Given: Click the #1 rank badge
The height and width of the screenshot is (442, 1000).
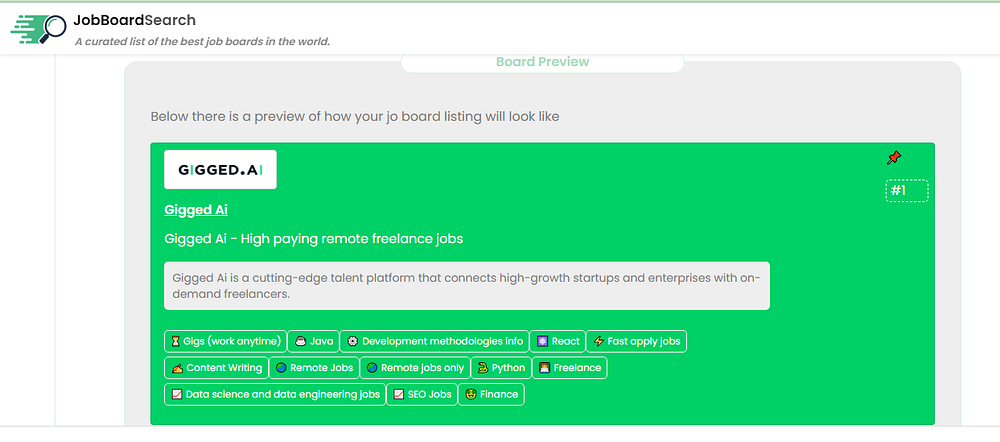Looking at the screenshot, I should tap(906, 190).
